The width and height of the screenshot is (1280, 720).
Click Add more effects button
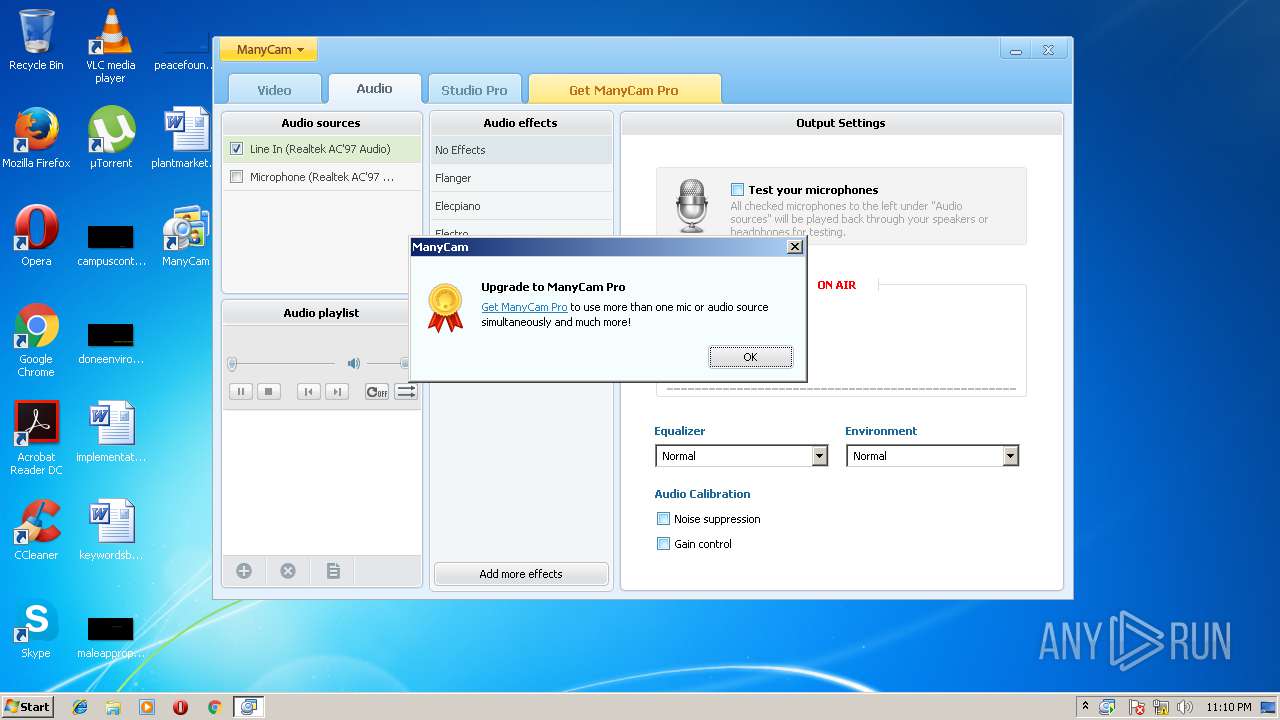pyautogui.click(x=521, y=574)
